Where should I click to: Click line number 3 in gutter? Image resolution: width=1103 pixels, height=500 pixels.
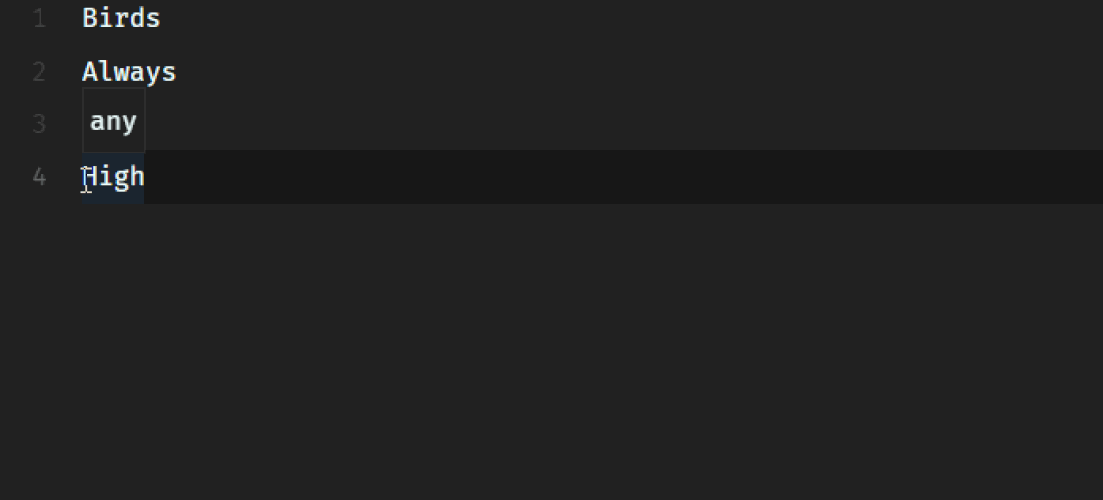point(39,124)
